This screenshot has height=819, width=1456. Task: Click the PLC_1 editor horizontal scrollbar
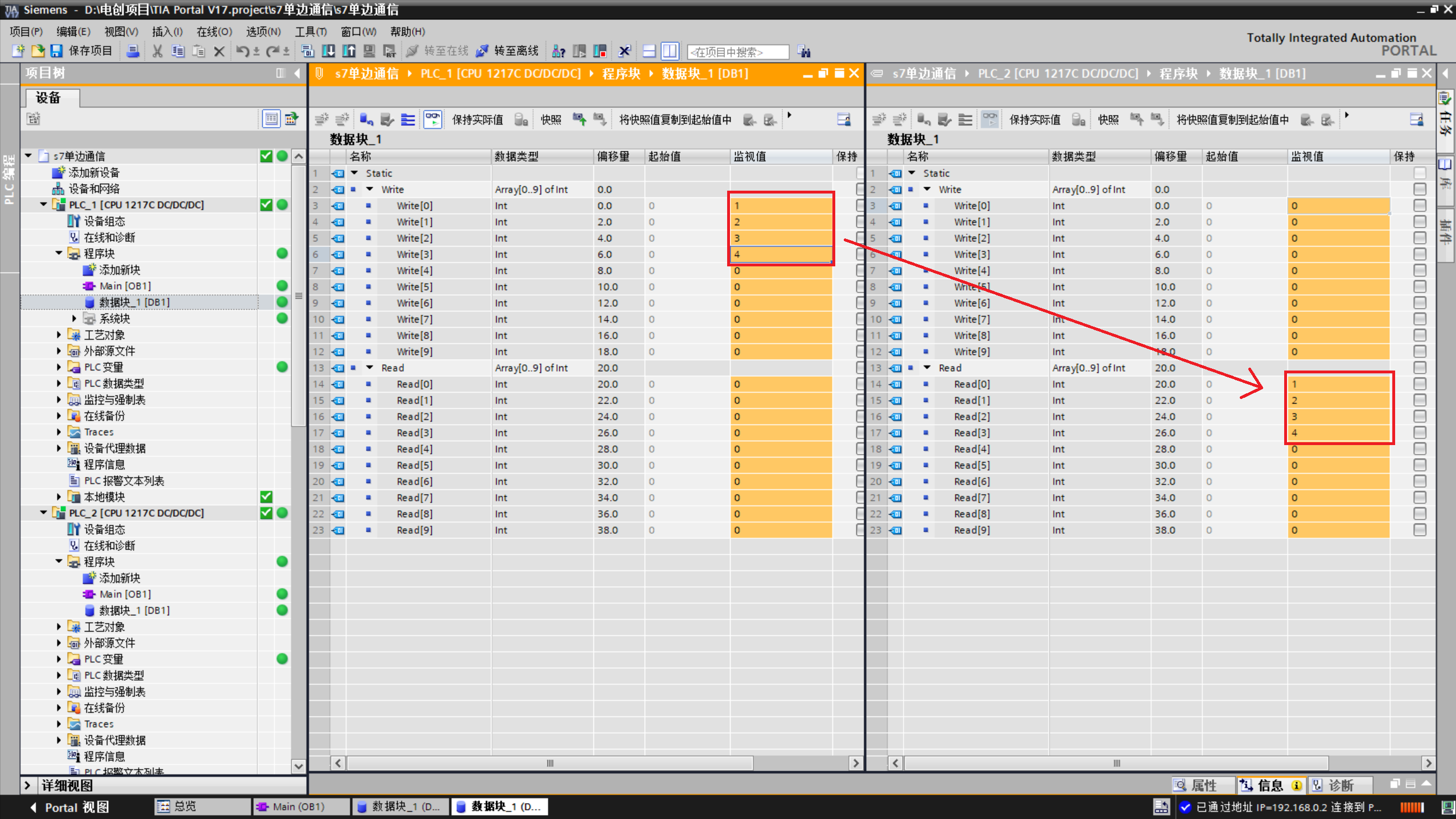tap(550, 763)
